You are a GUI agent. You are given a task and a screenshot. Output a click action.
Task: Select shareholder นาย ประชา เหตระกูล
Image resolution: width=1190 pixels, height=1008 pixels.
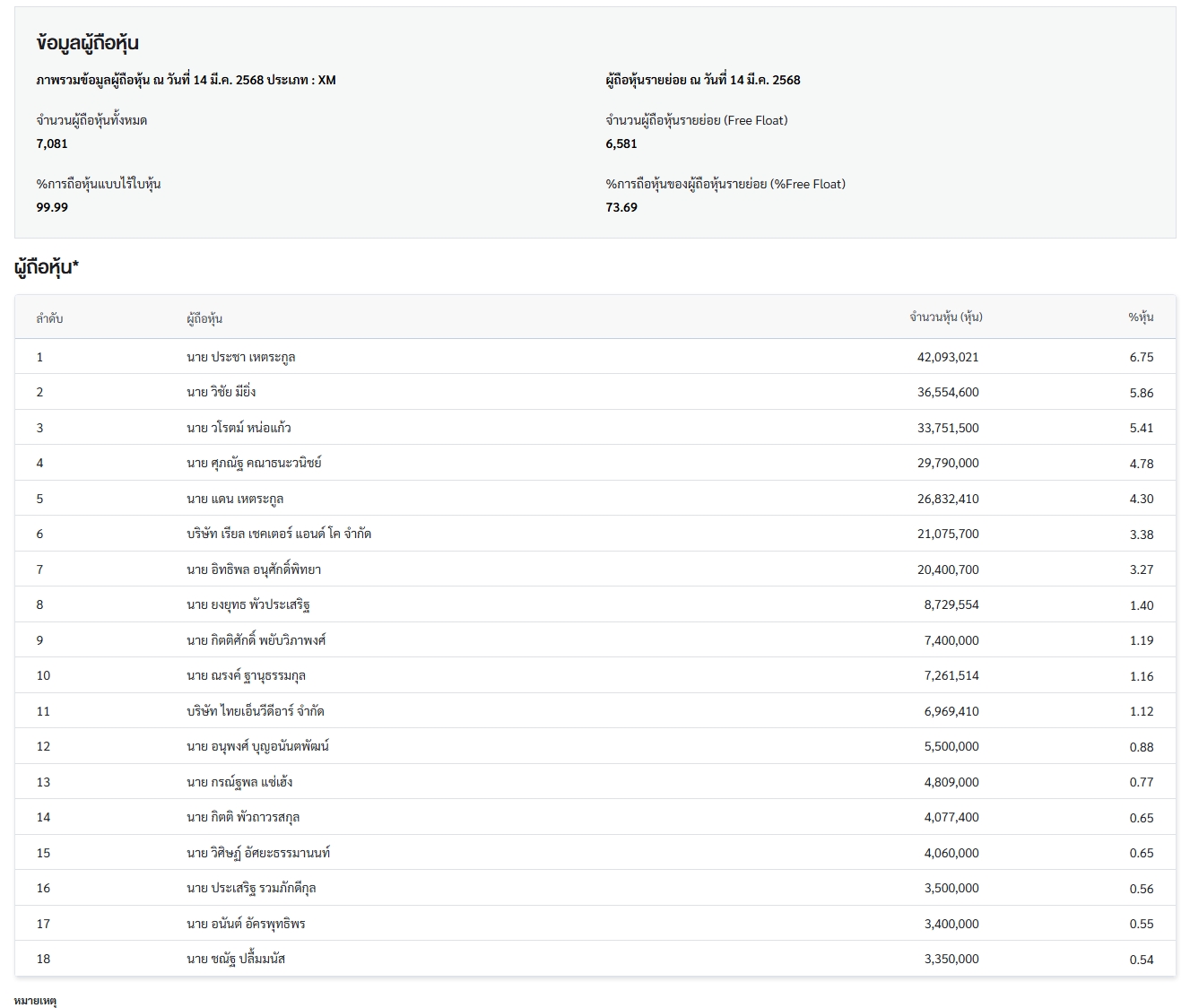(241, 357)
